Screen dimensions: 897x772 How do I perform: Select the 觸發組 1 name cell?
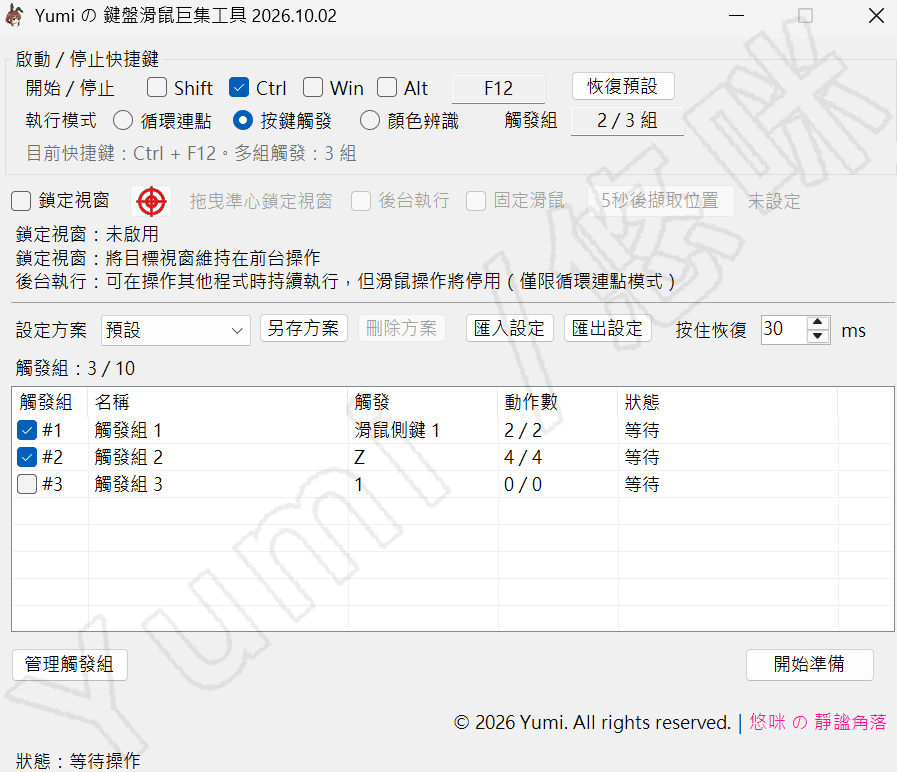(218, 430)
